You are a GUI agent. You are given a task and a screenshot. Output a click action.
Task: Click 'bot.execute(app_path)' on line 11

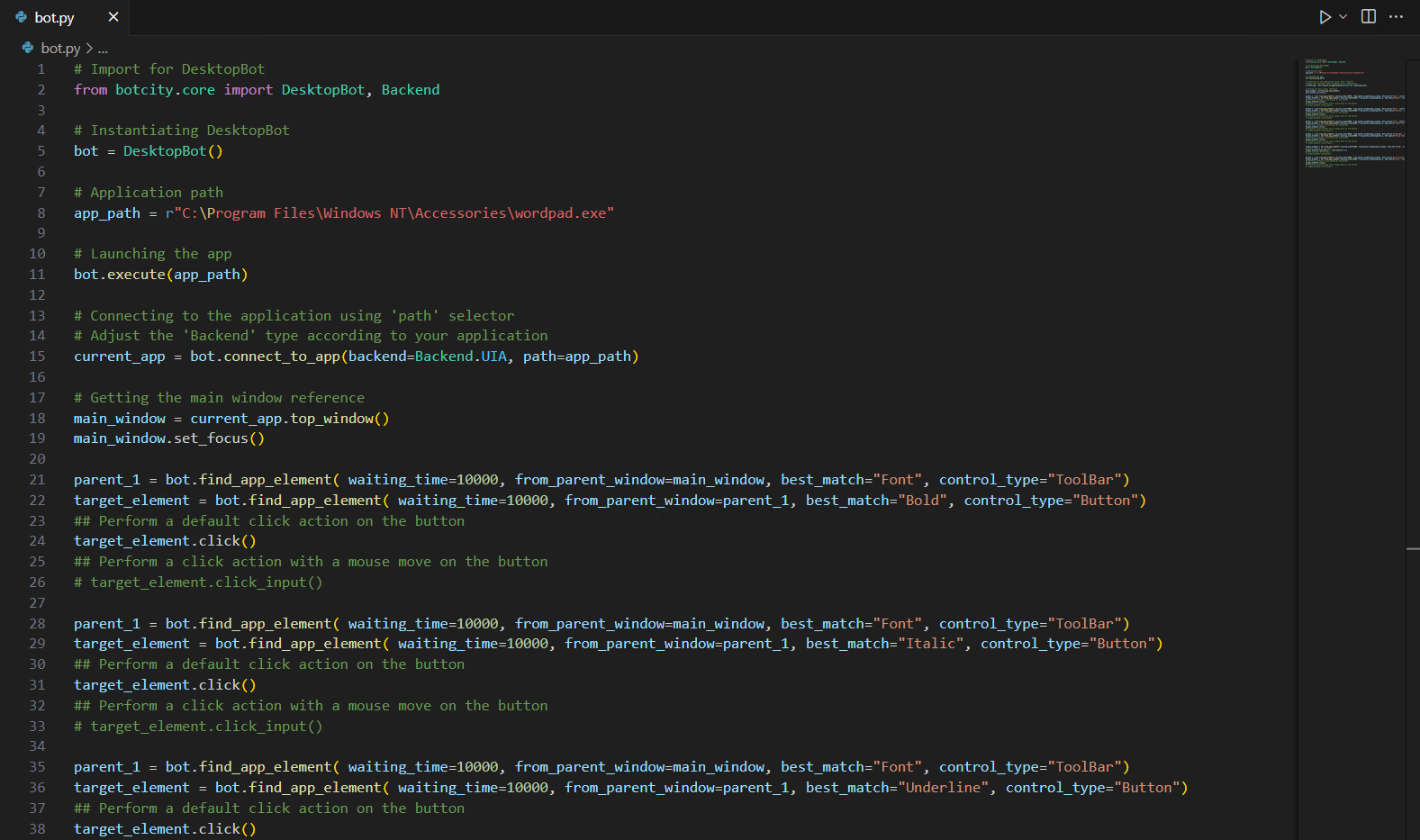click(x=160, y=275)
